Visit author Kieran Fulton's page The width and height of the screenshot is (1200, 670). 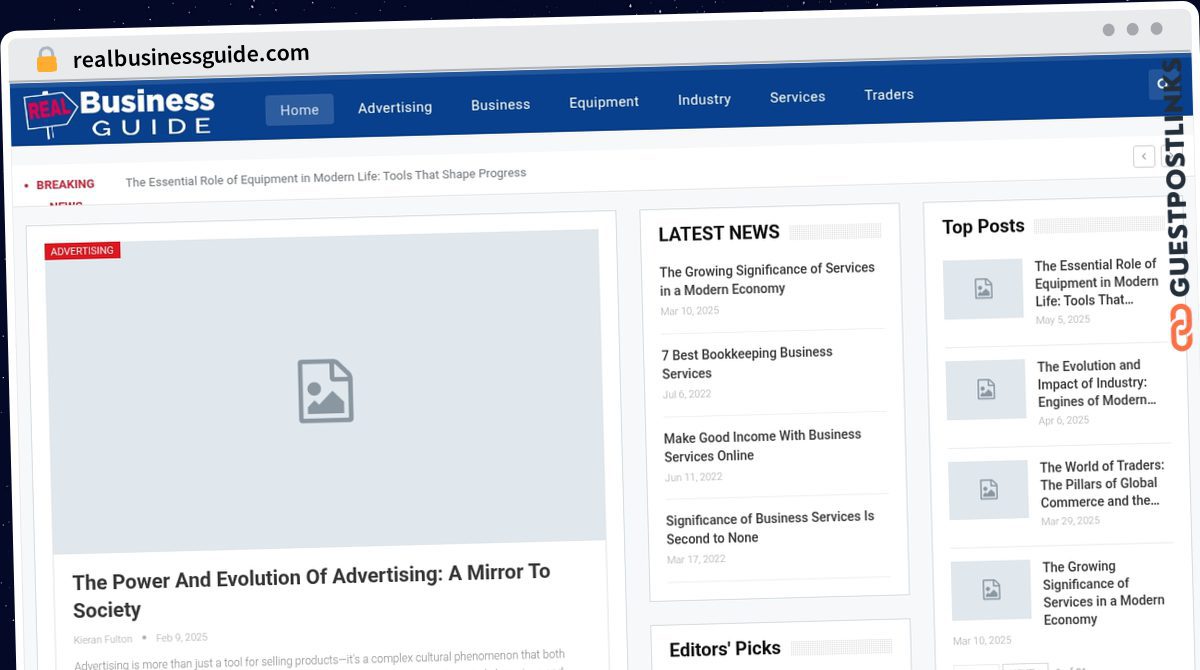pos(103,639)
